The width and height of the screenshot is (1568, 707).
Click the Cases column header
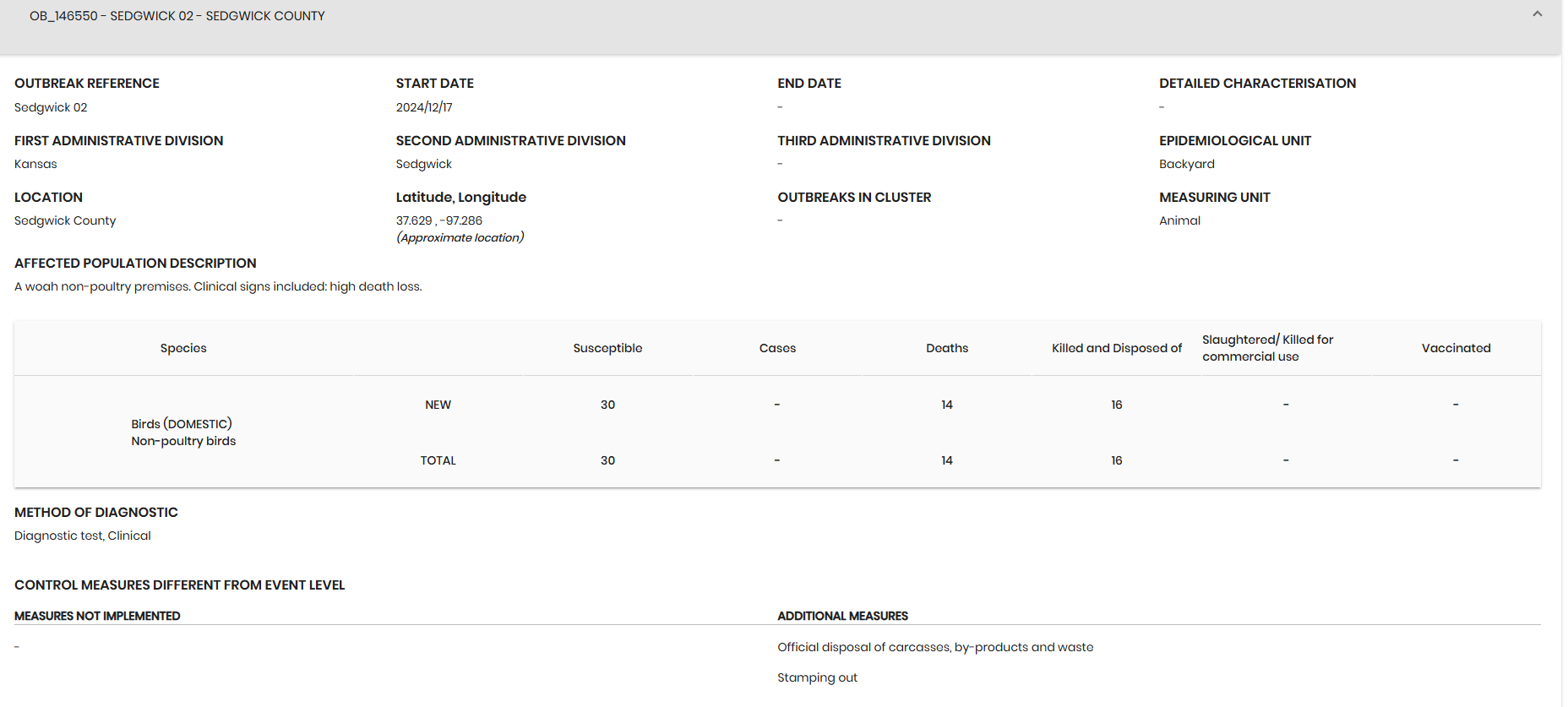(x=777, y=348)
